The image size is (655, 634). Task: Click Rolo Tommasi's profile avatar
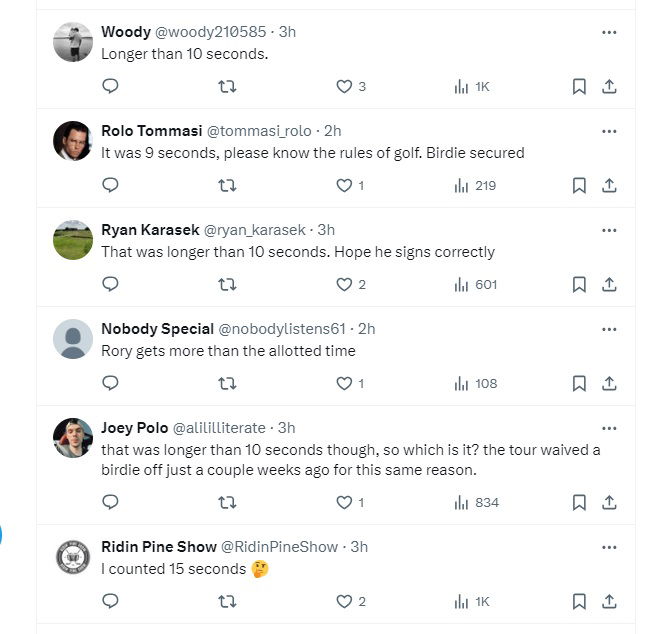coord(73,142)
